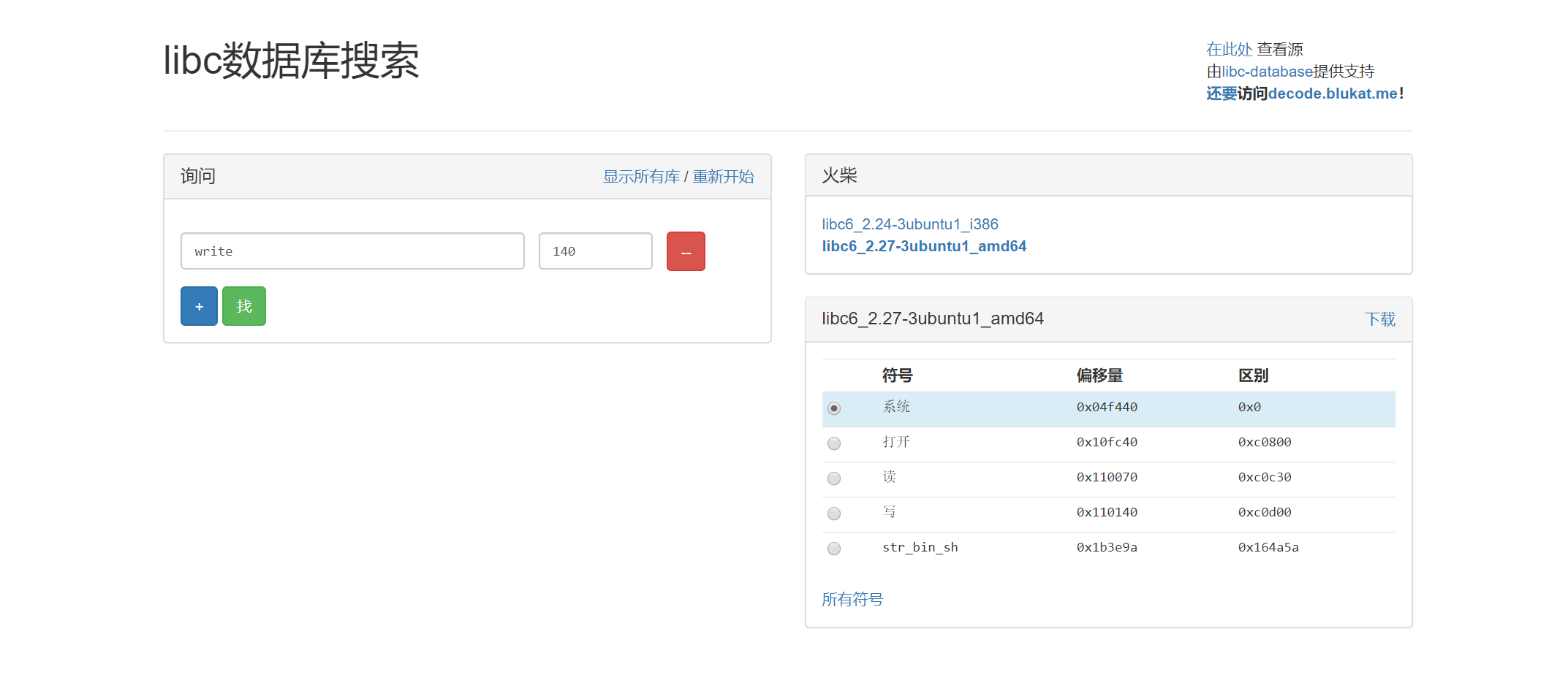Select the "写" symbol radio button

point(833,513)
